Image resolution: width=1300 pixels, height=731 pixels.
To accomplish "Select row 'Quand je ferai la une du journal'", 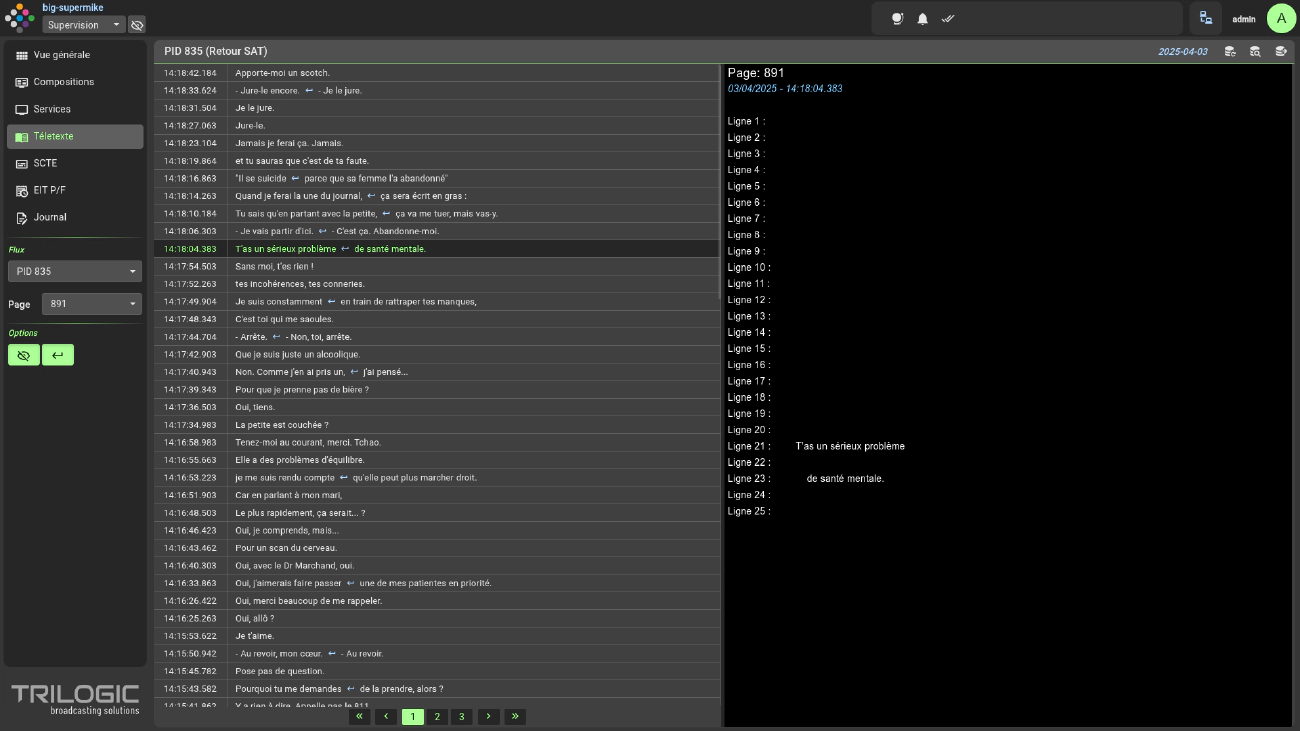I will click(x=437, y=196).
